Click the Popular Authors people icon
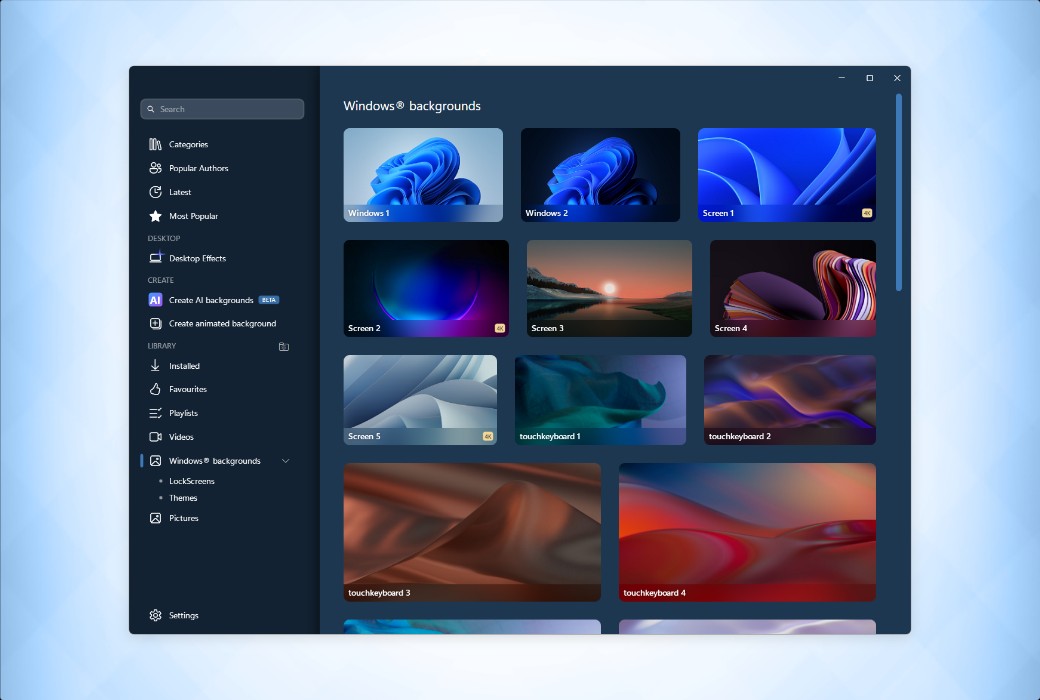 pyautogui.click(x=155, y=168)
